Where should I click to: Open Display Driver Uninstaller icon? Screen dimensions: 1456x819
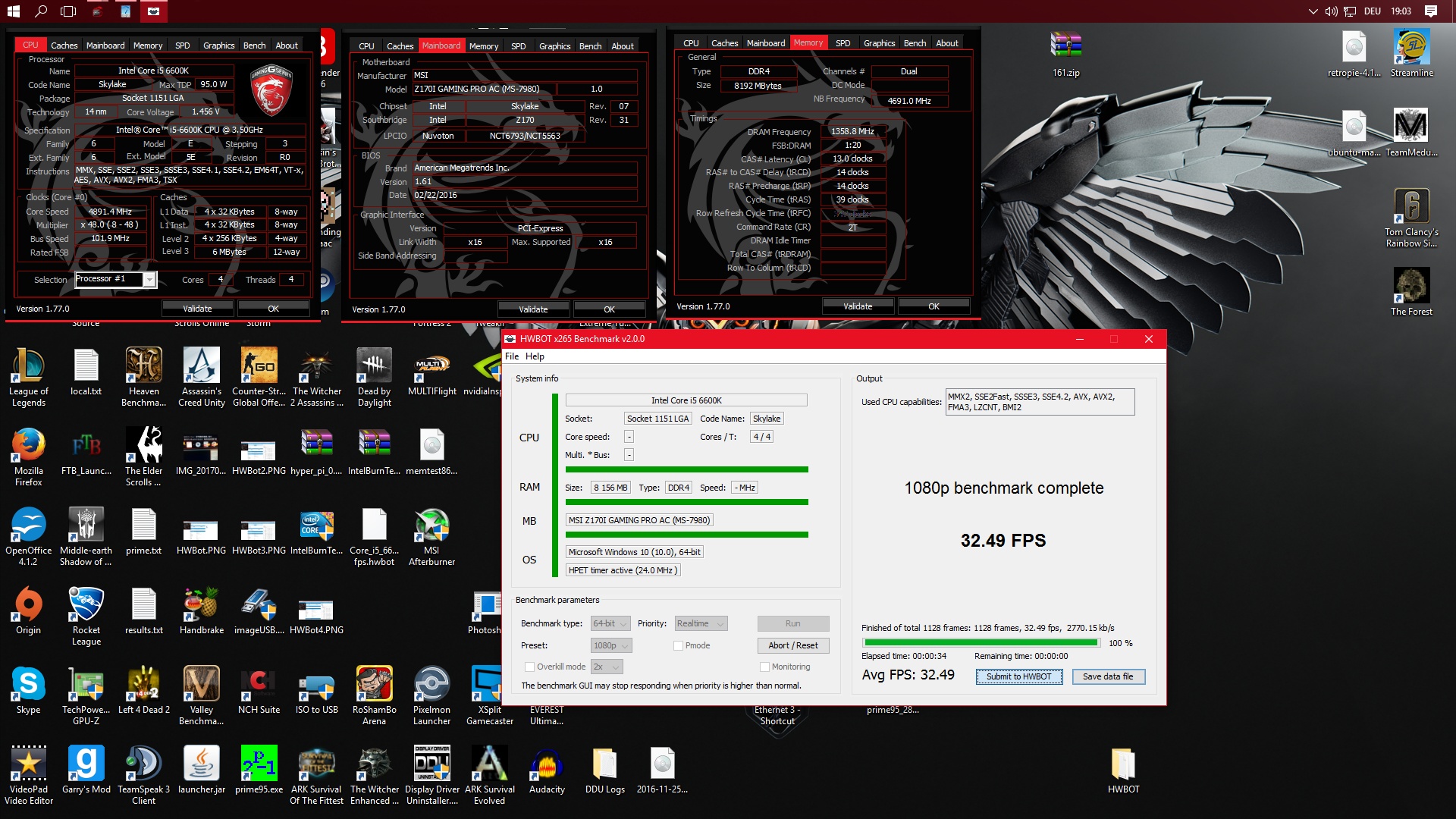tap(431, 775)
